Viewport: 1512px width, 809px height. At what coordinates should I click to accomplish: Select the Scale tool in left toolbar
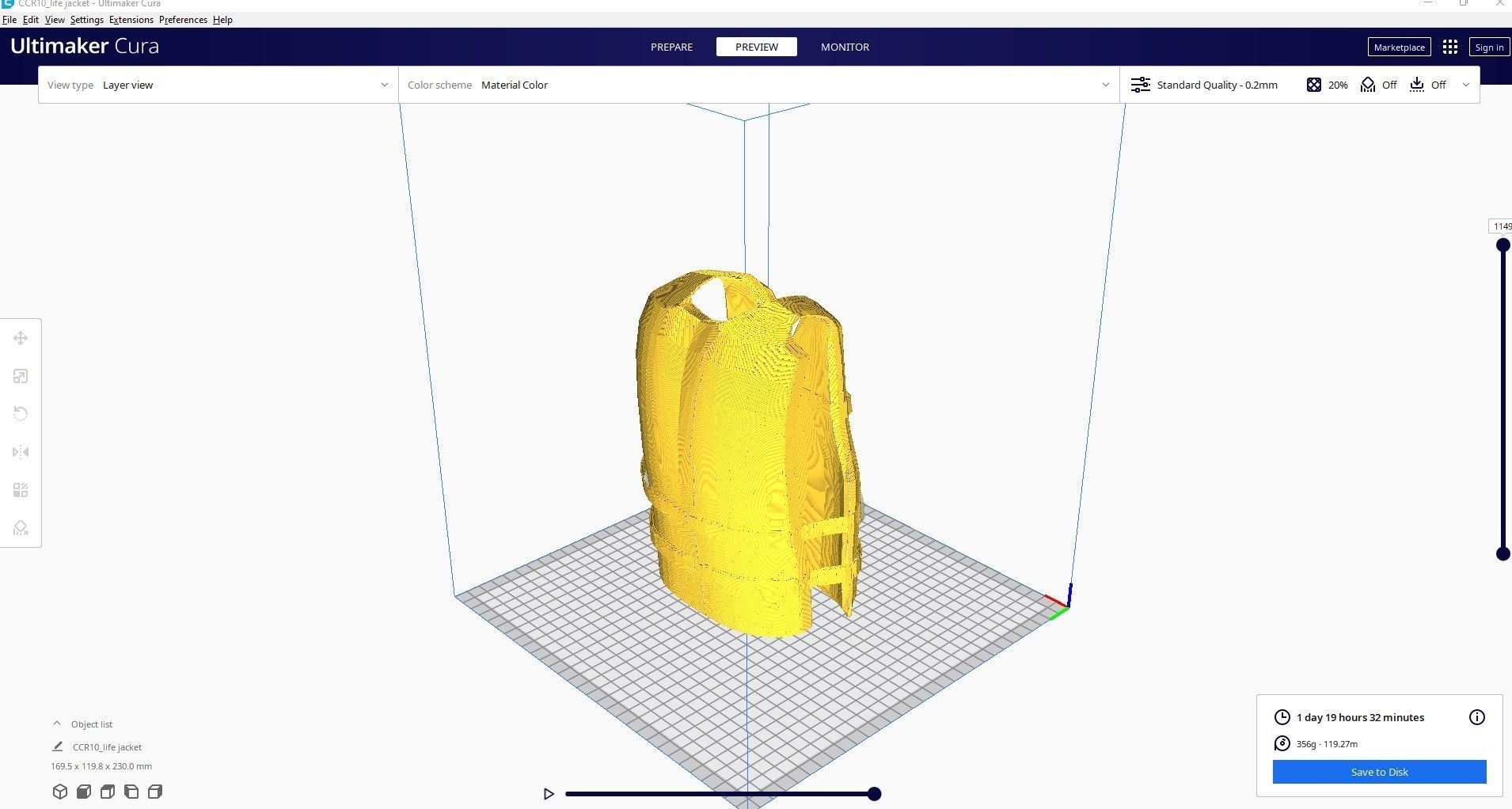click(x=21, y=376)
